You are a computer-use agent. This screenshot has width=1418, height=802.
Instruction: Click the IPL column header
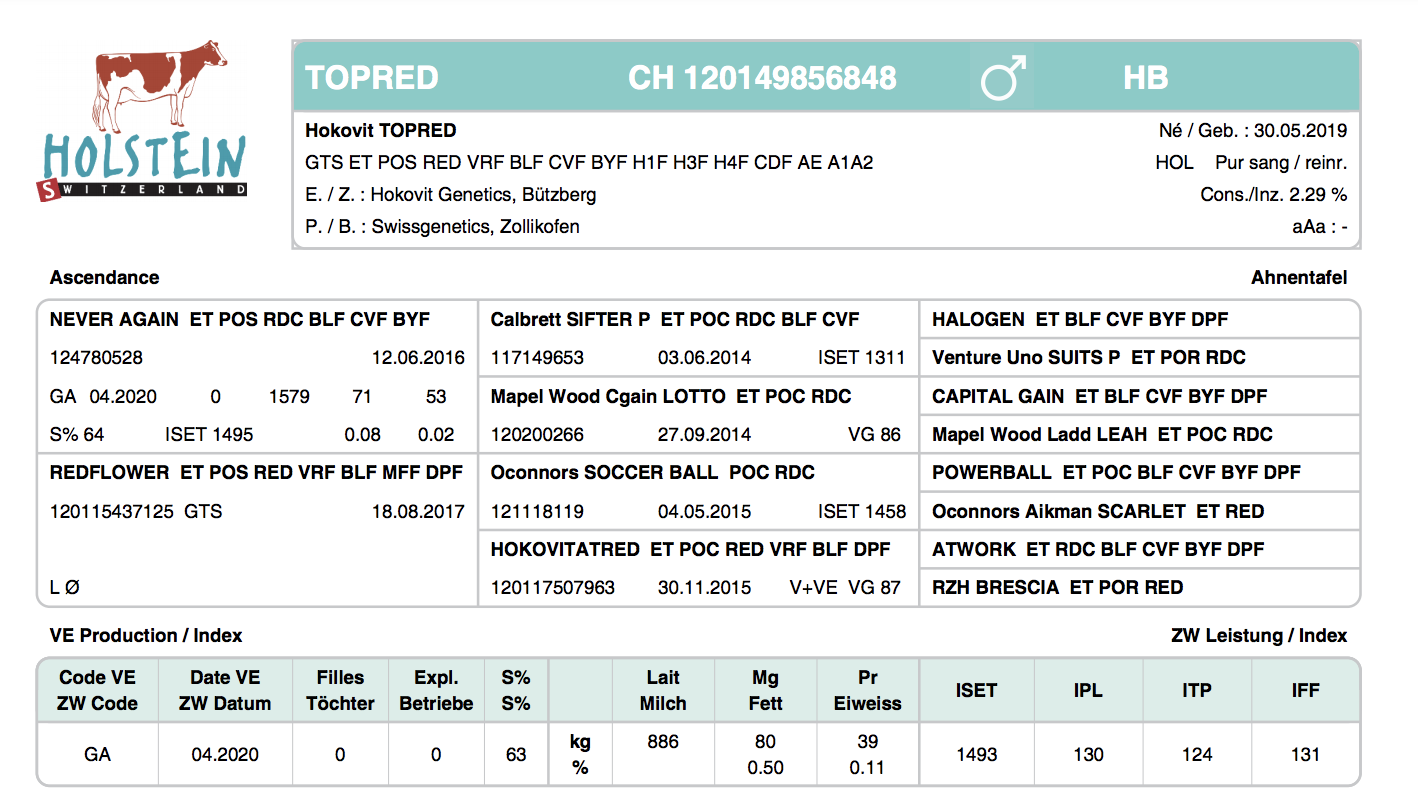[x=1088, y=690]
